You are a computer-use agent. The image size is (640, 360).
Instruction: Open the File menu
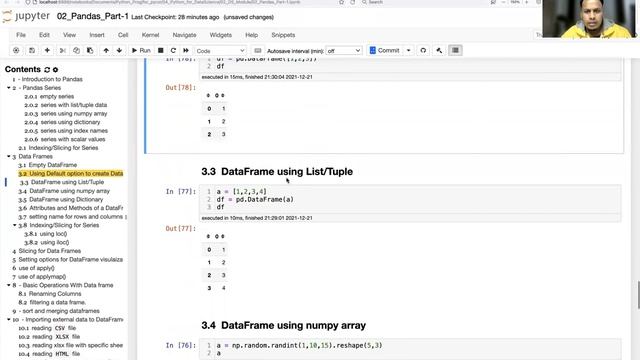(21, 35)
